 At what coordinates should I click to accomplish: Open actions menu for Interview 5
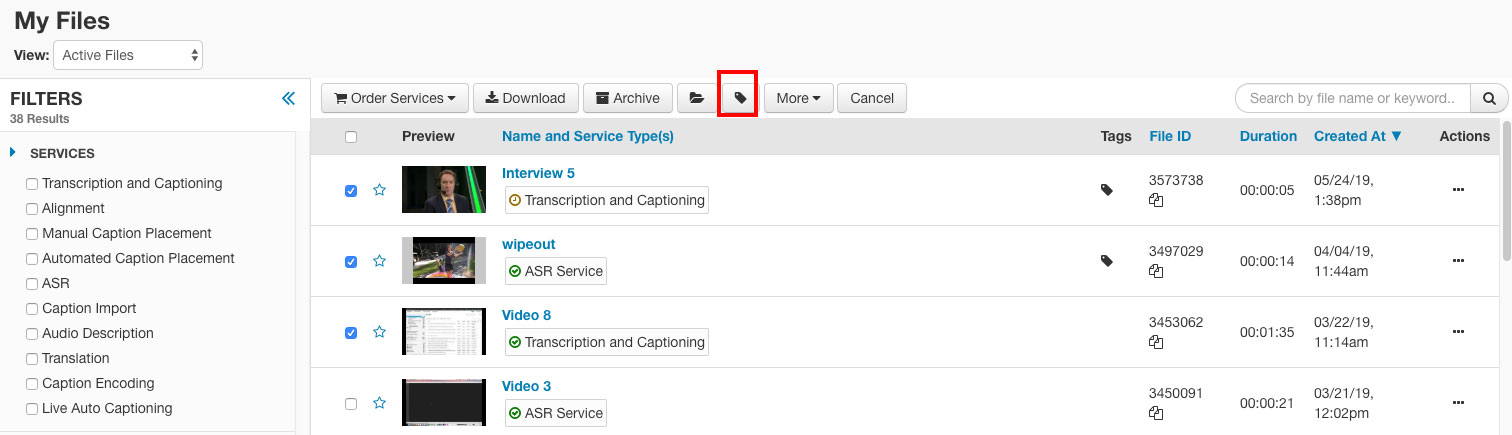coord(1457,190)
